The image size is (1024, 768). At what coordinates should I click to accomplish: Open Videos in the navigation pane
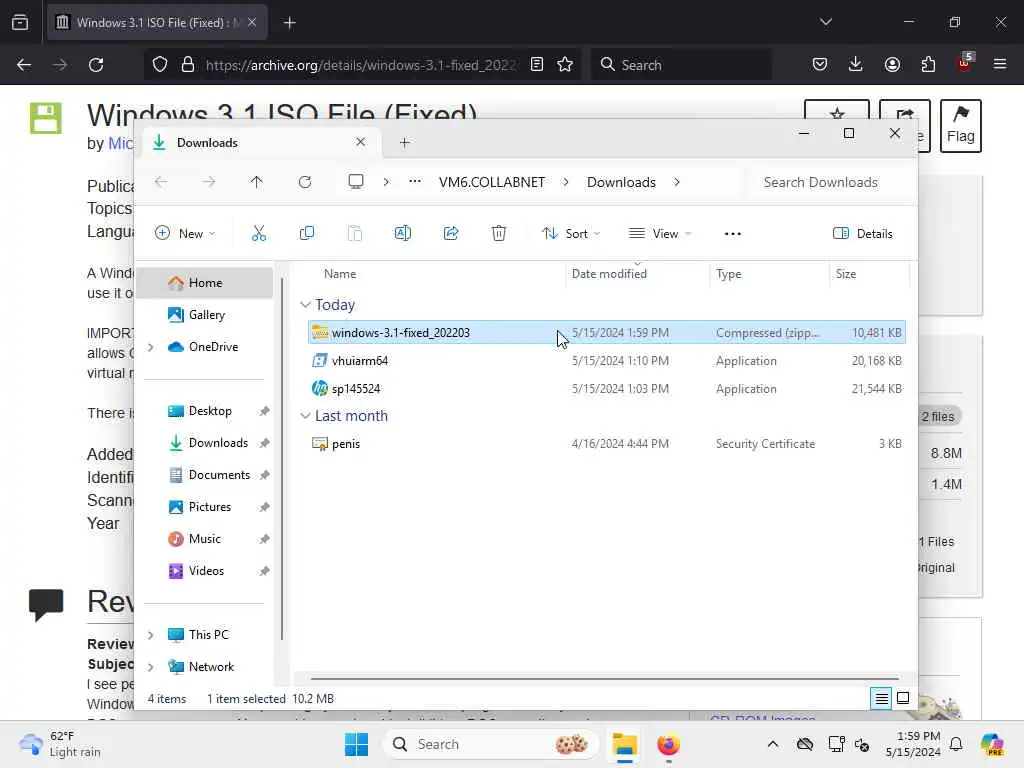click(206, 571)
